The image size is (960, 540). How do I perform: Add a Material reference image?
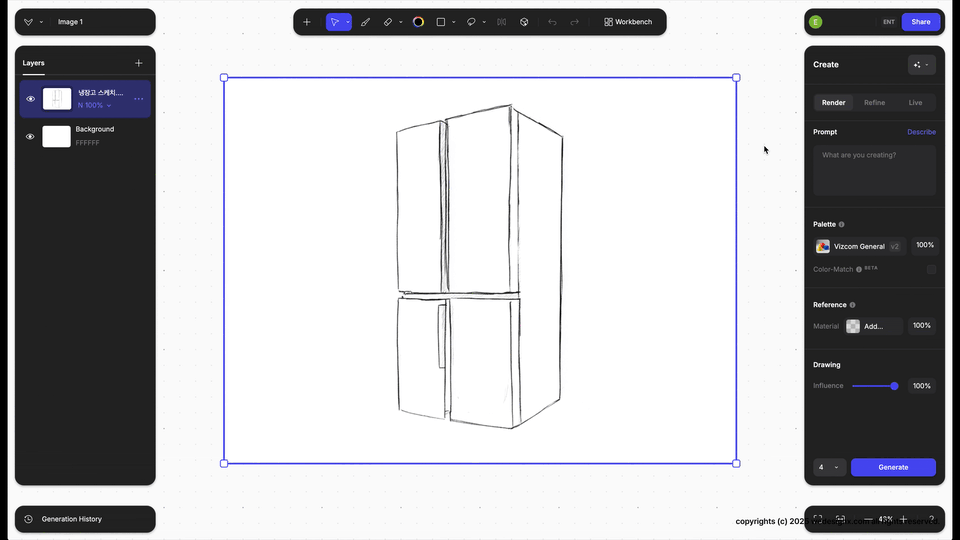(x=874, y=326)
